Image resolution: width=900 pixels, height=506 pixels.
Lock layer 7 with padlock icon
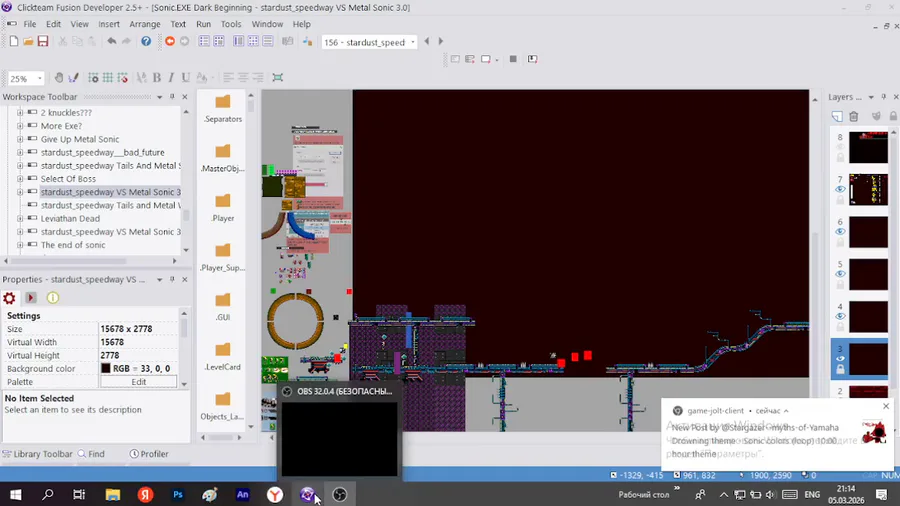click(840, 200)
